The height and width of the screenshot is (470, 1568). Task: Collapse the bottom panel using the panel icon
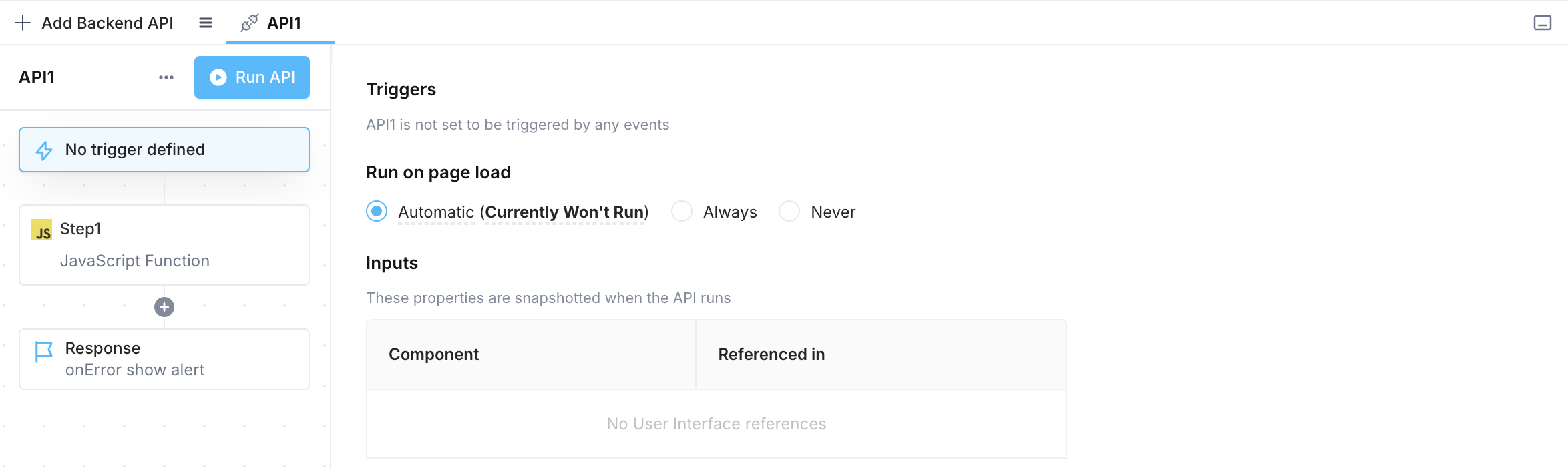coord(1543,23)
